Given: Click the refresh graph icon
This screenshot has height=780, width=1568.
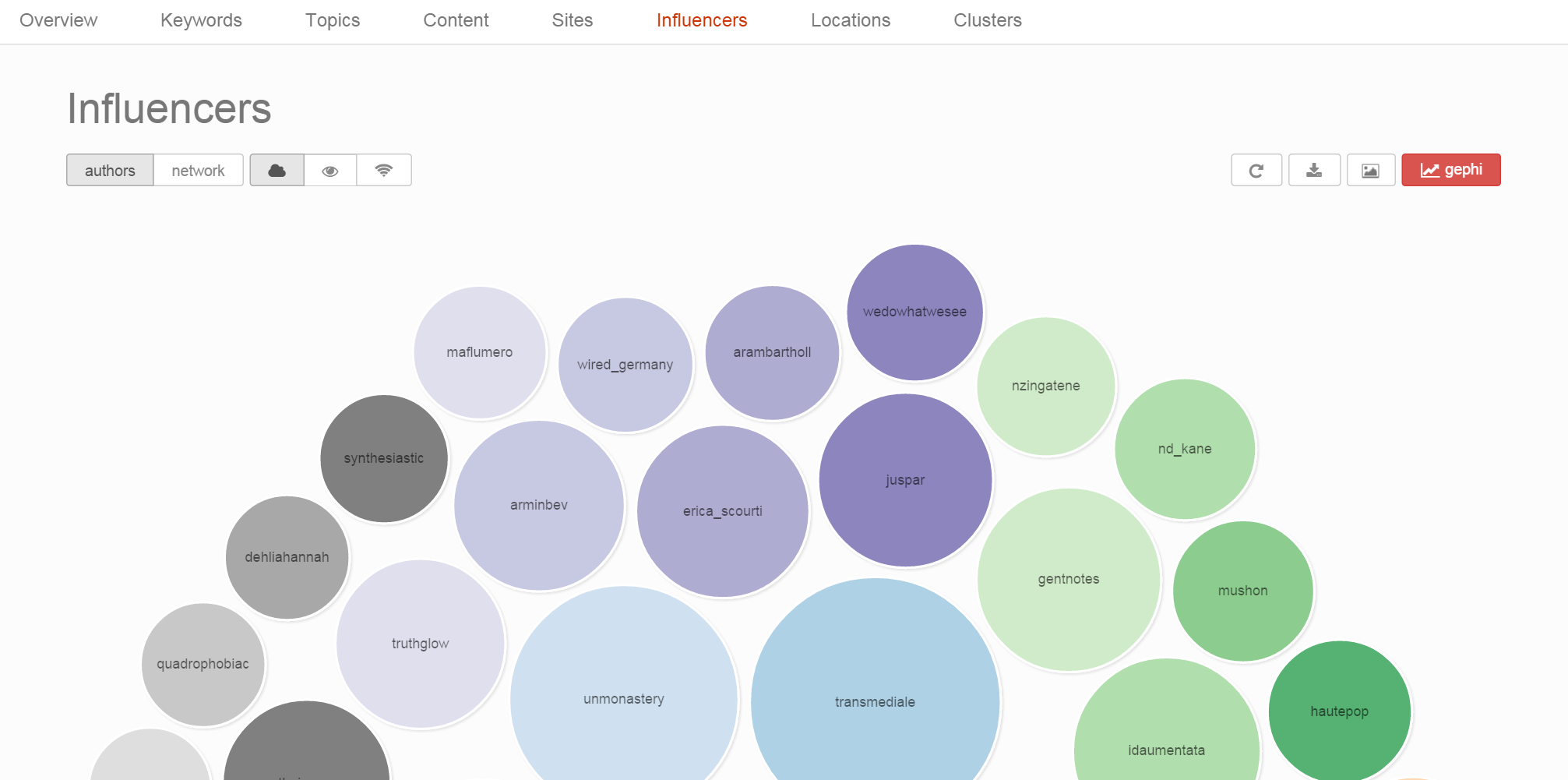Looking at the screenshot, I should 1256,171.
